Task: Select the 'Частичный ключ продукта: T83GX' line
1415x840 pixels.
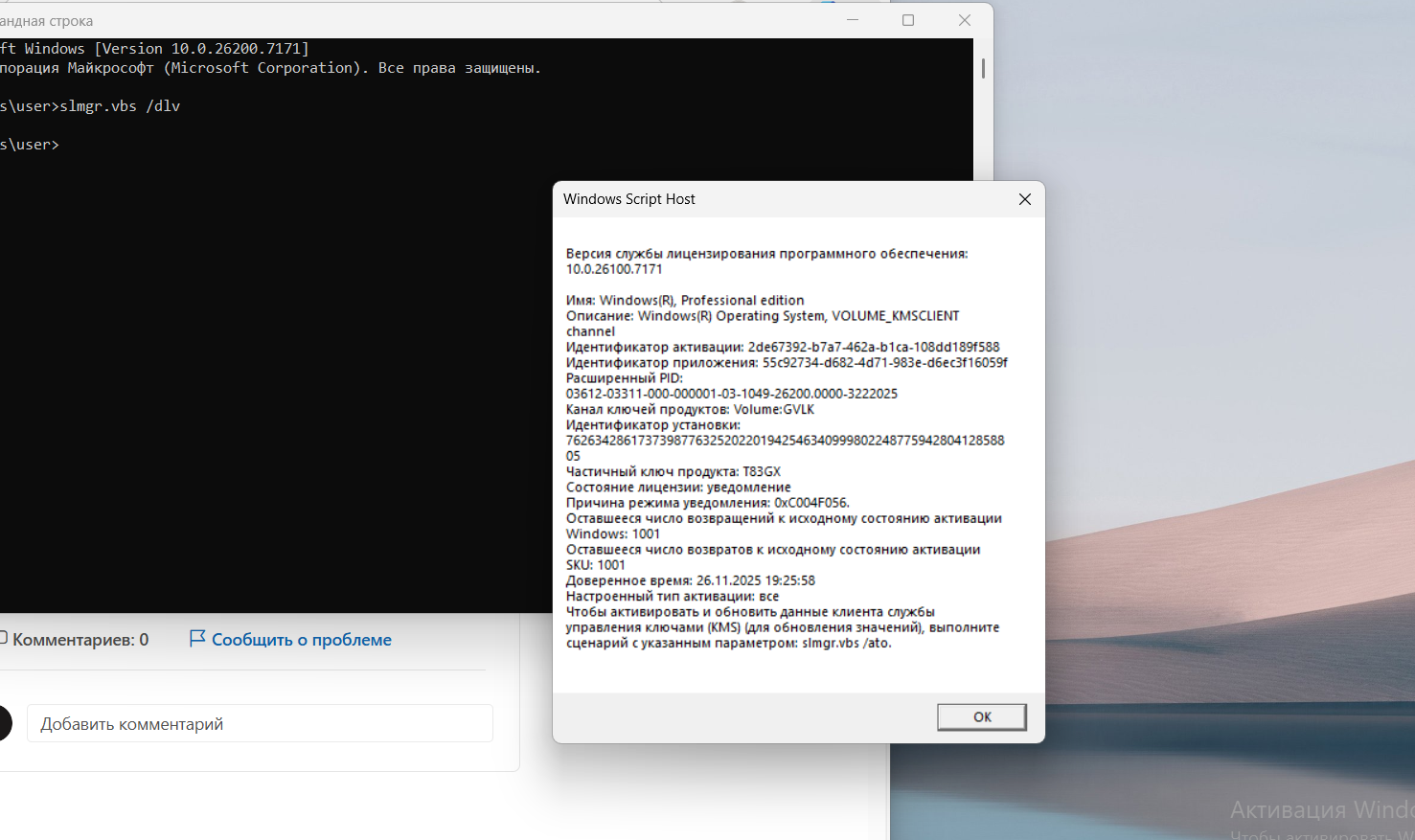Action: [673, 471]
